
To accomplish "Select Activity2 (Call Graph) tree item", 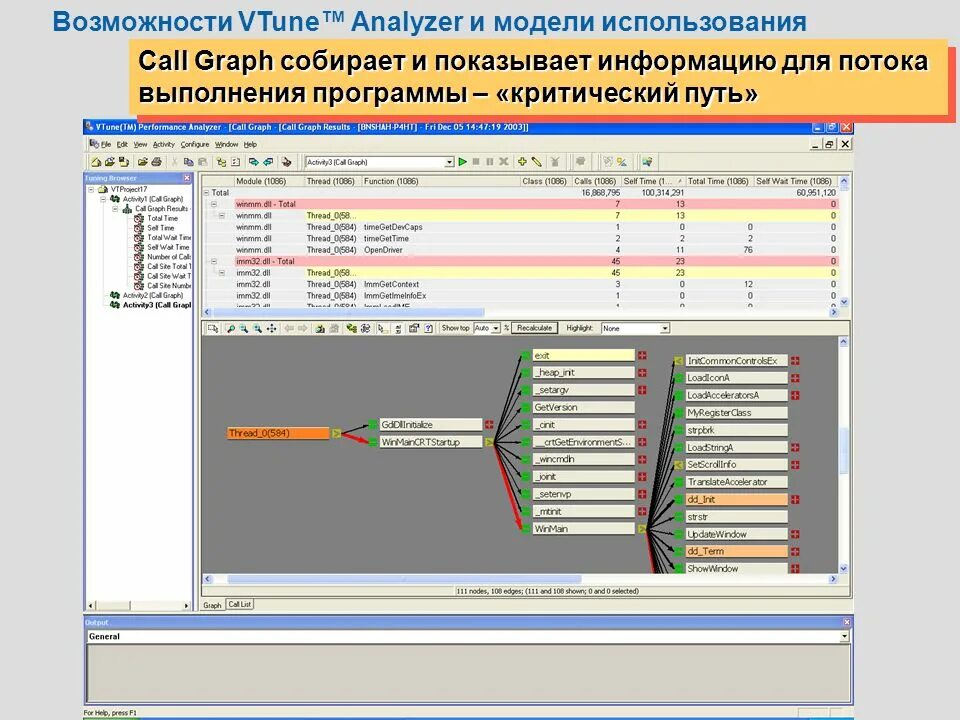I will point(152,295).
